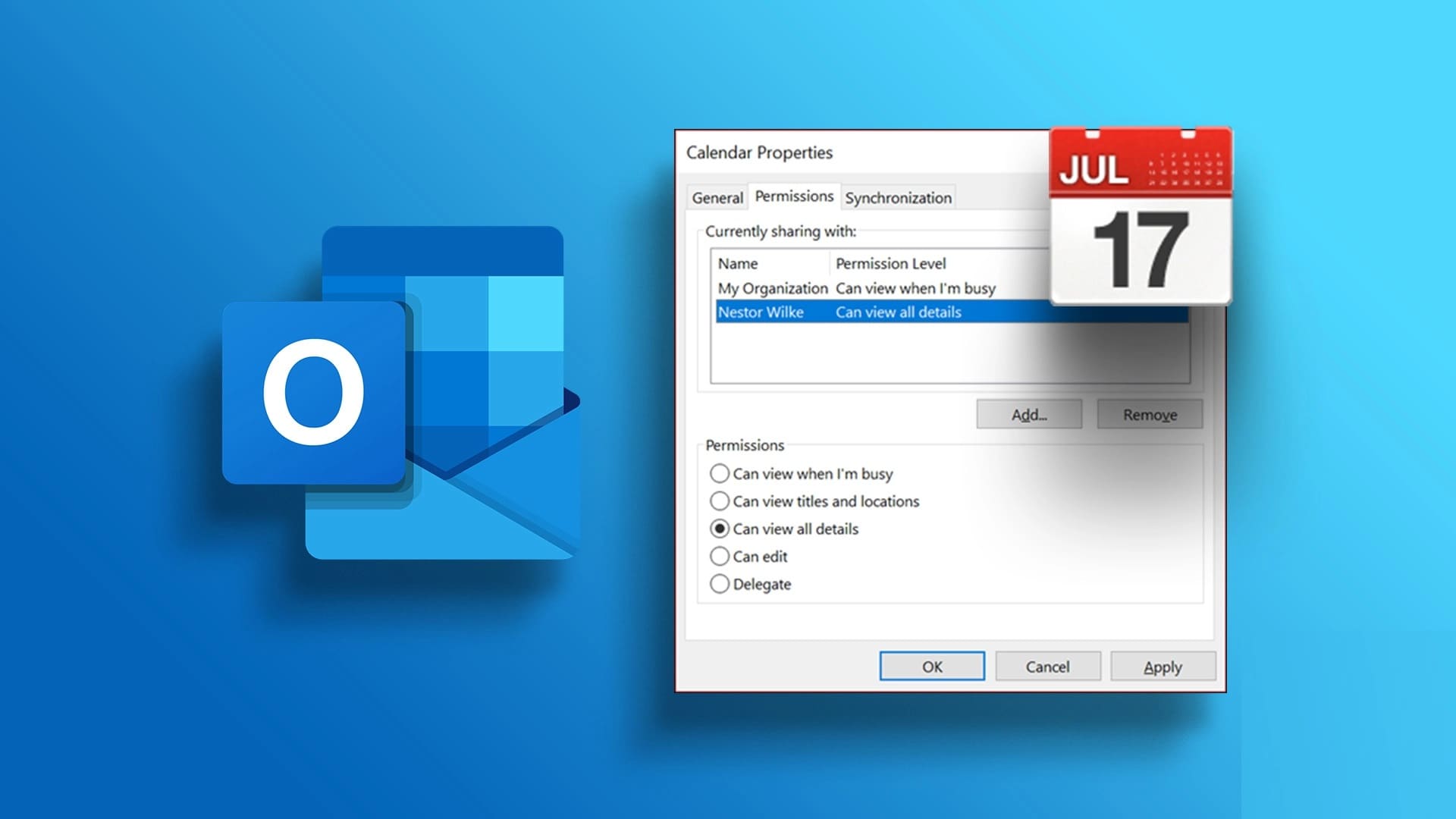
Task: Open the Synchronization tab
Action: pyautogui.click(x=898, y=198)
